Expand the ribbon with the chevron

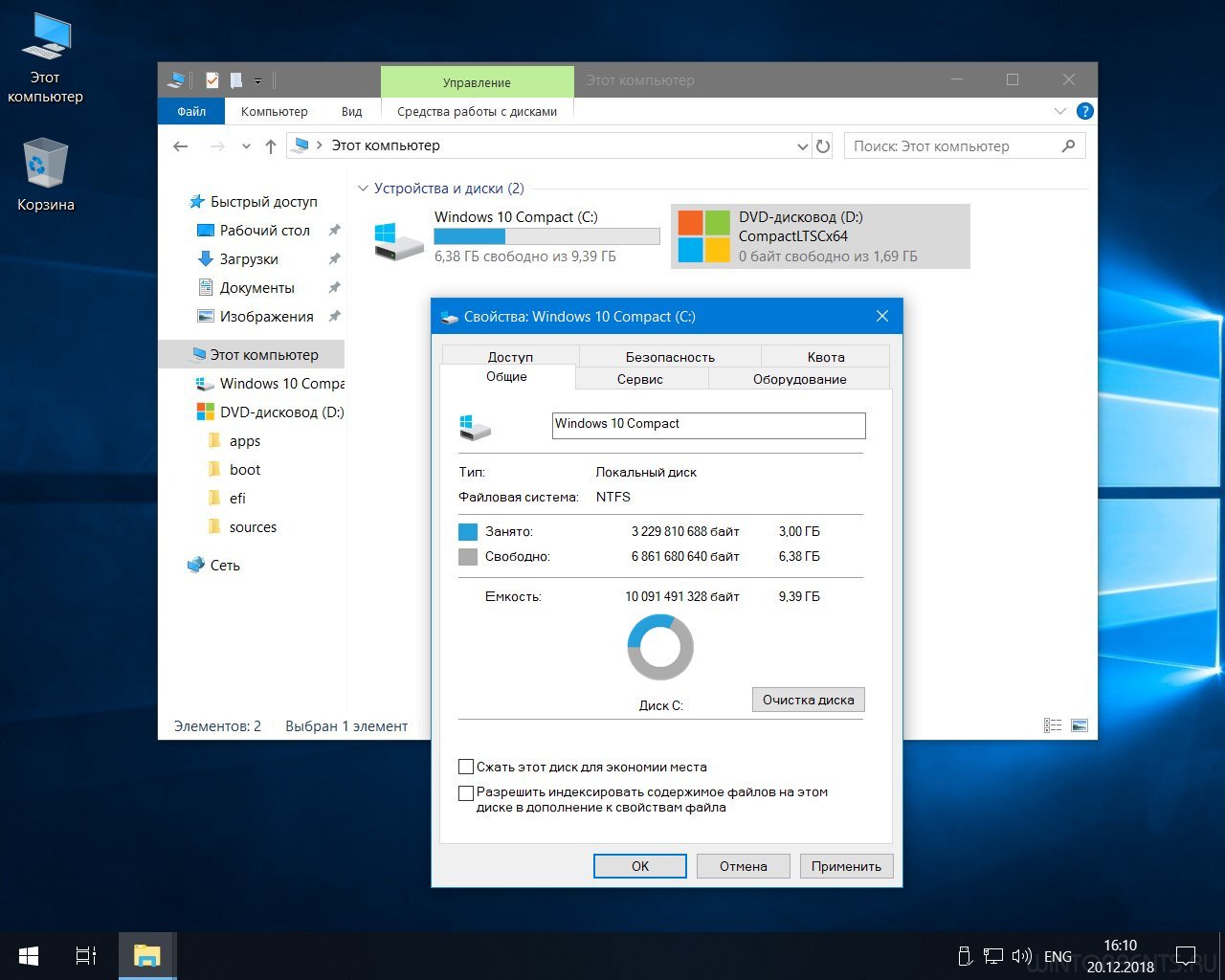coord(1059,111)
